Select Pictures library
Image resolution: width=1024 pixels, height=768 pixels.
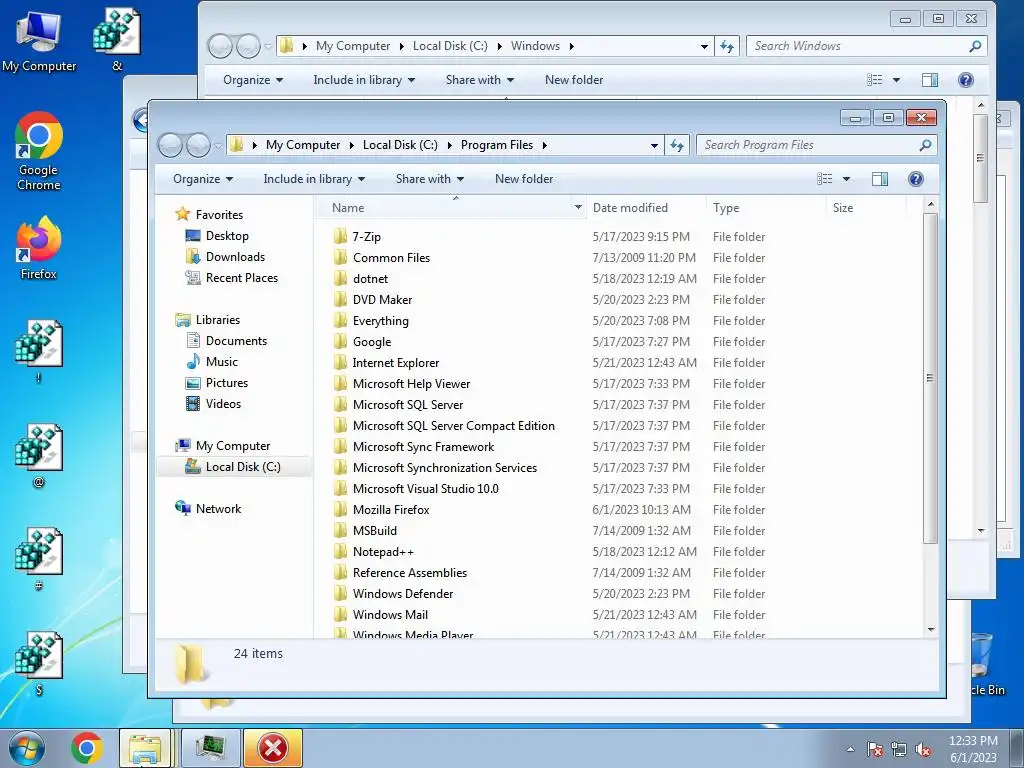pos(227,383)
